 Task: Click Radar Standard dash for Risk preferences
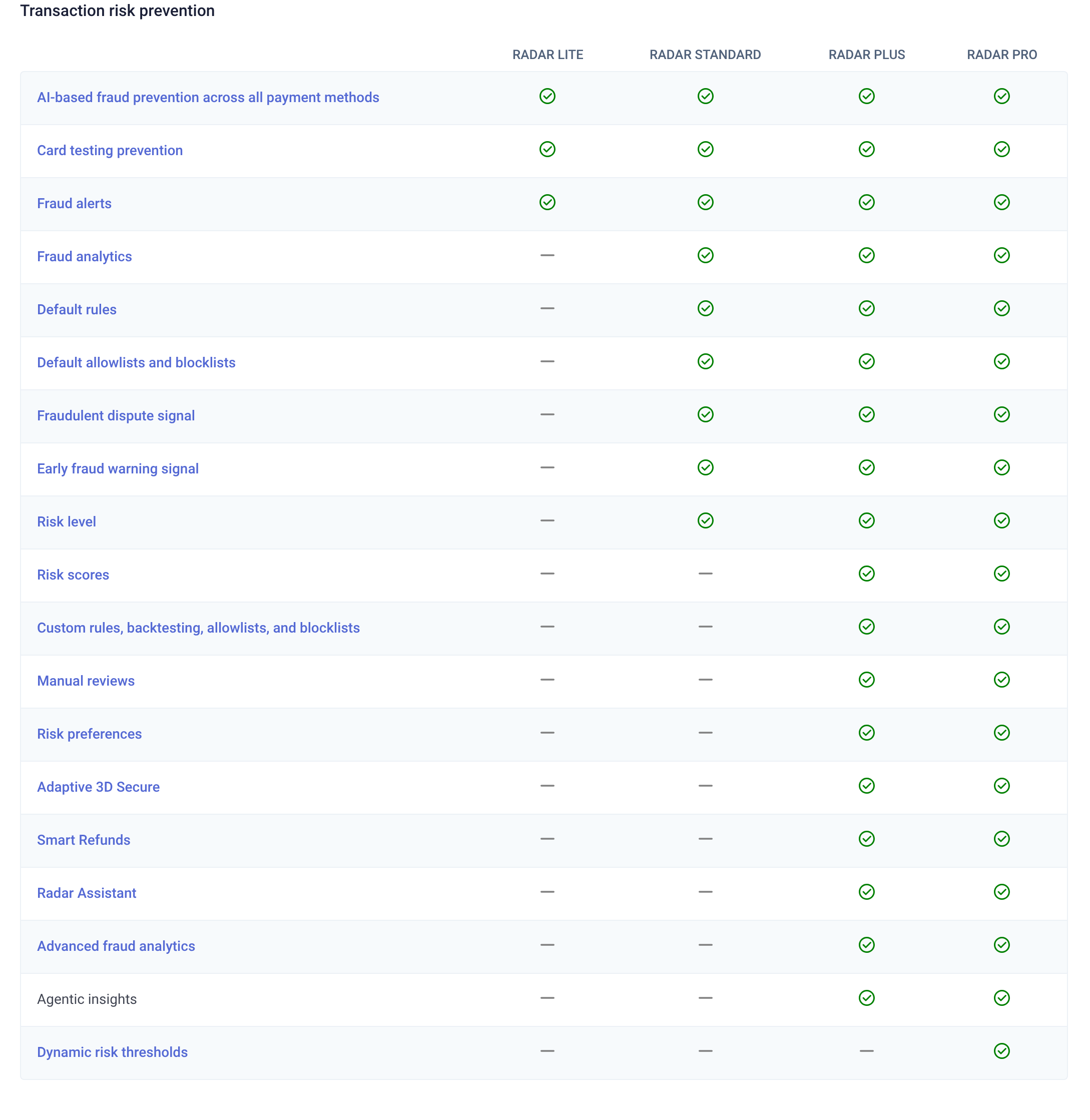(x=705, y=733)
